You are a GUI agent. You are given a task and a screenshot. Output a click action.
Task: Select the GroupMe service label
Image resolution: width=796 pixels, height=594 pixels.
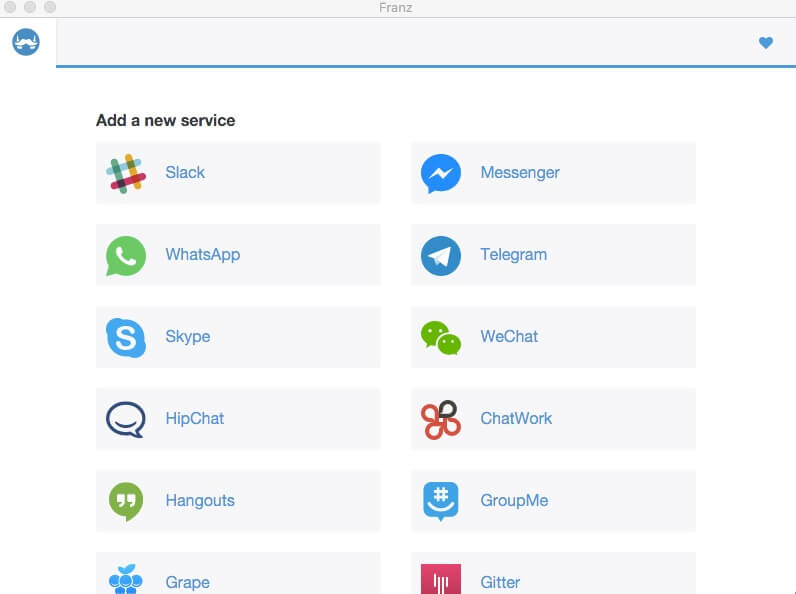[514, 501]
